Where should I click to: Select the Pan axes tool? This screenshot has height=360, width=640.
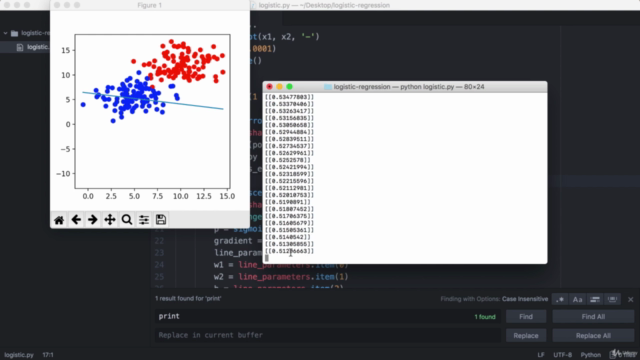(110, 220)
